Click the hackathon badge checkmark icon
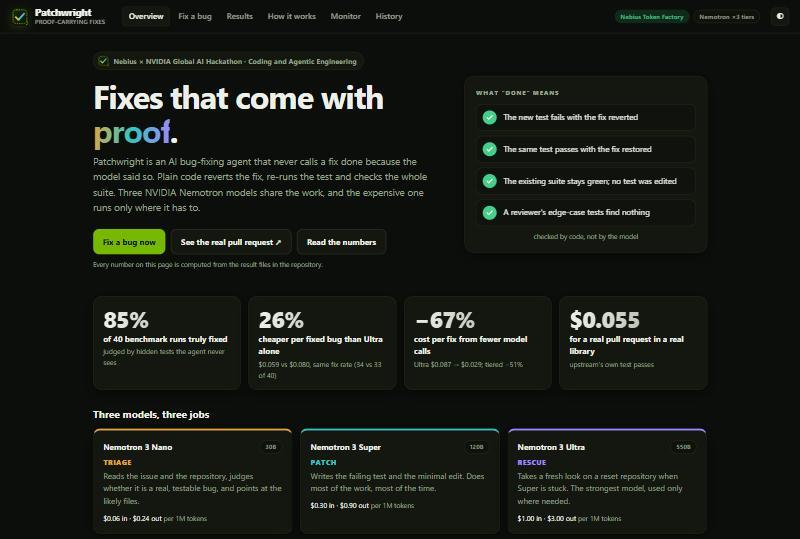Viewport: 800px width, 539px height. point(104,61)
